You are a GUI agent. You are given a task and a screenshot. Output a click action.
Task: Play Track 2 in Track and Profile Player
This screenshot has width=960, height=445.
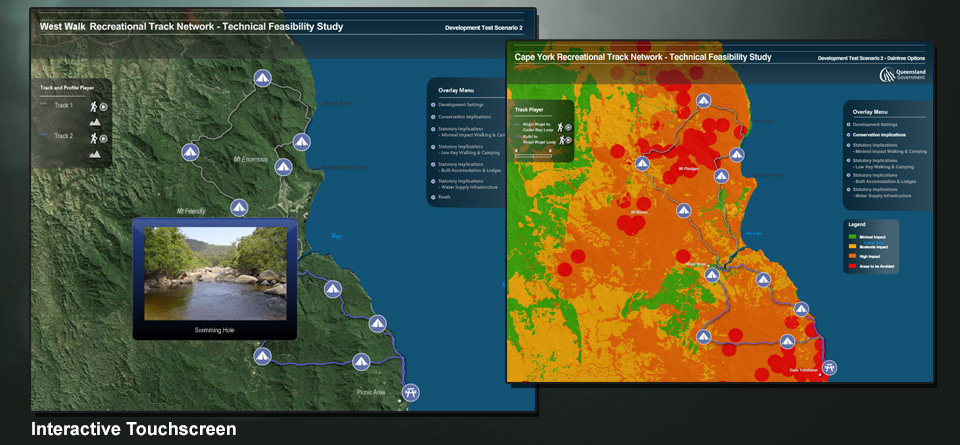point(104,138)
